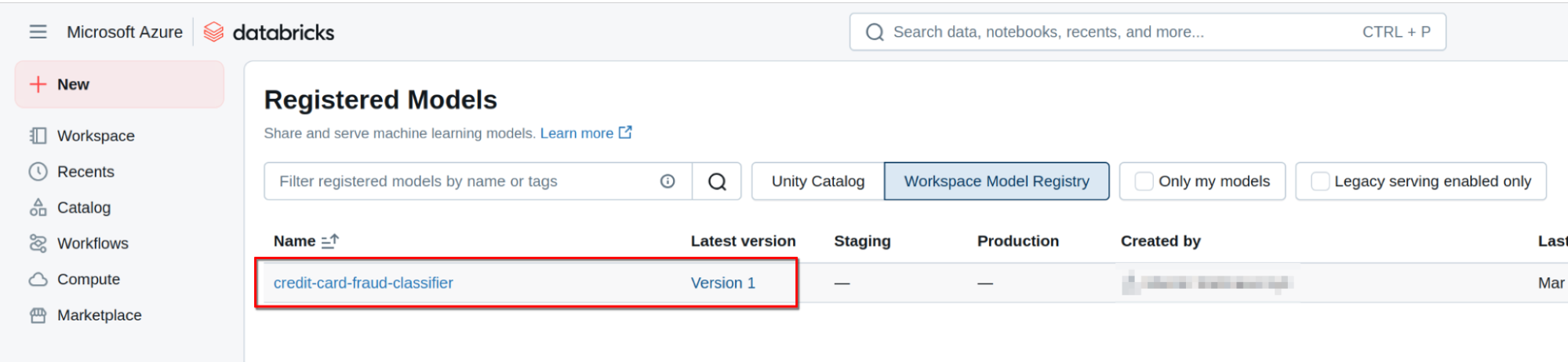The height and width of the screenshot is (362, 1568).
Task: Open the credit-card-fraud-classifier model
Action: pyautogui.click(x=363, y=283)
